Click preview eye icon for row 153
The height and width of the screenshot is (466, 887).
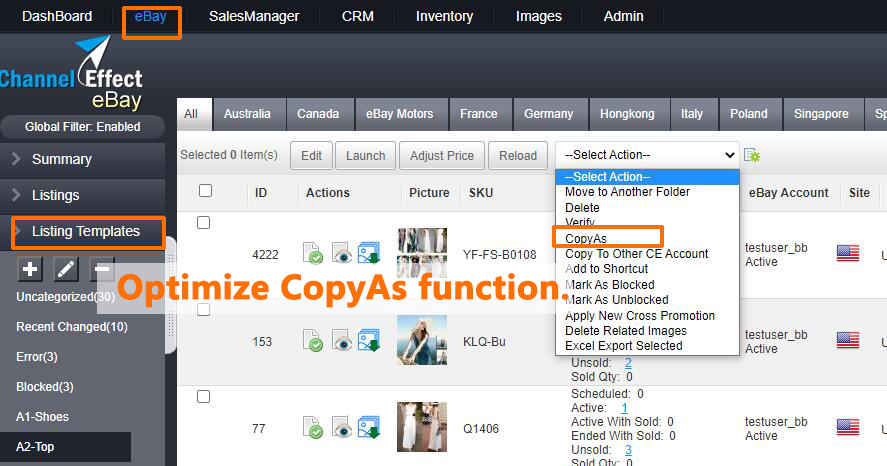341,341
